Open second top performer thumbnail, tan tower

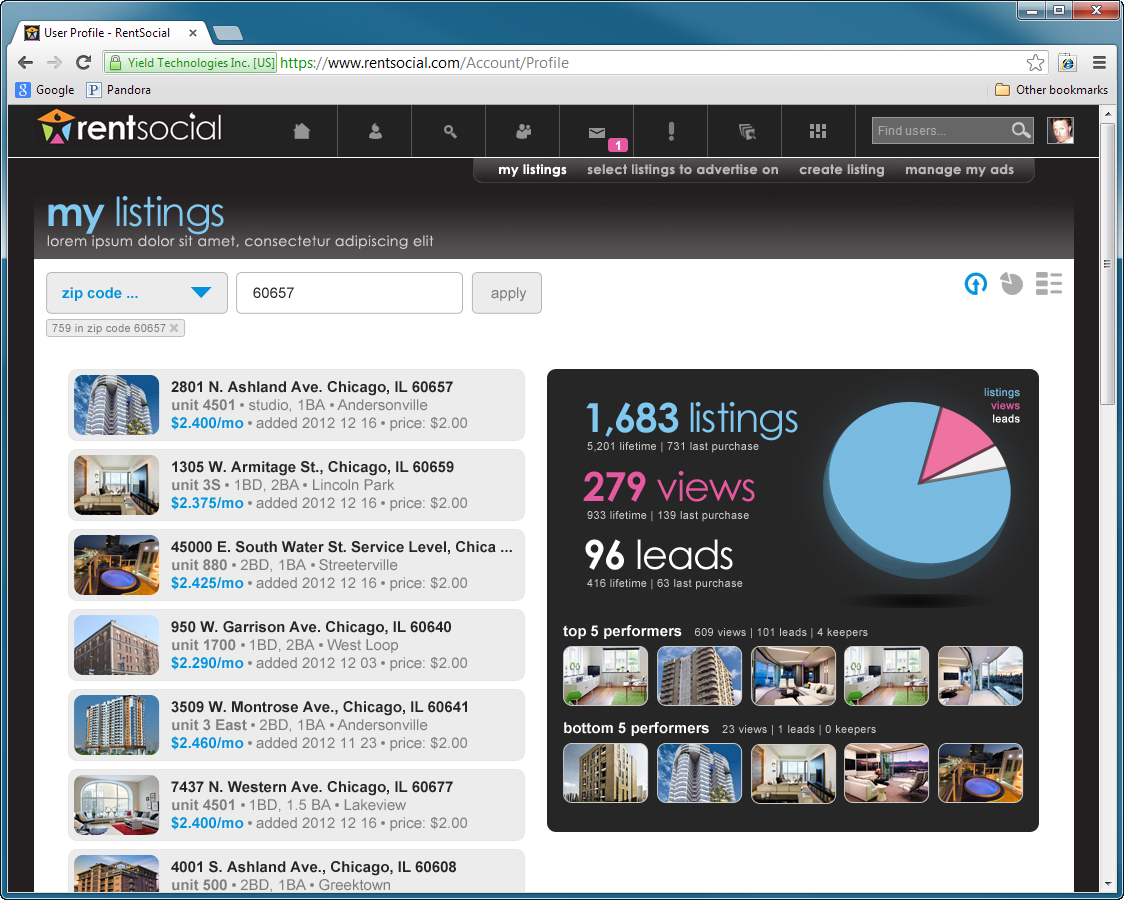coord(699,676)
